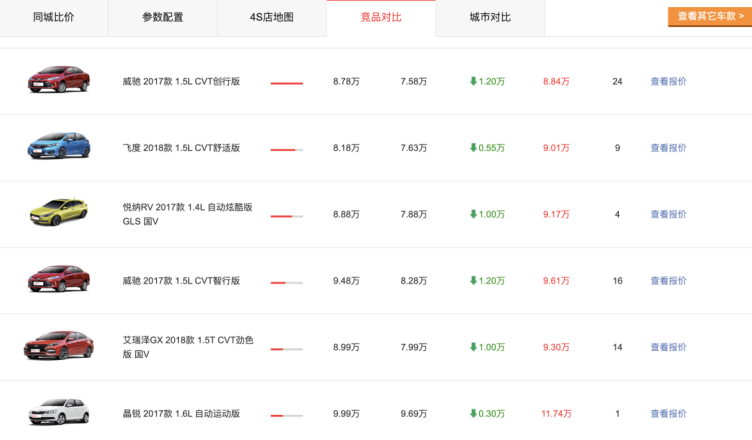Click the red 8.84万 total price
Screen dimensions: 752x440
pyautogui.click(x=556, y=82)
